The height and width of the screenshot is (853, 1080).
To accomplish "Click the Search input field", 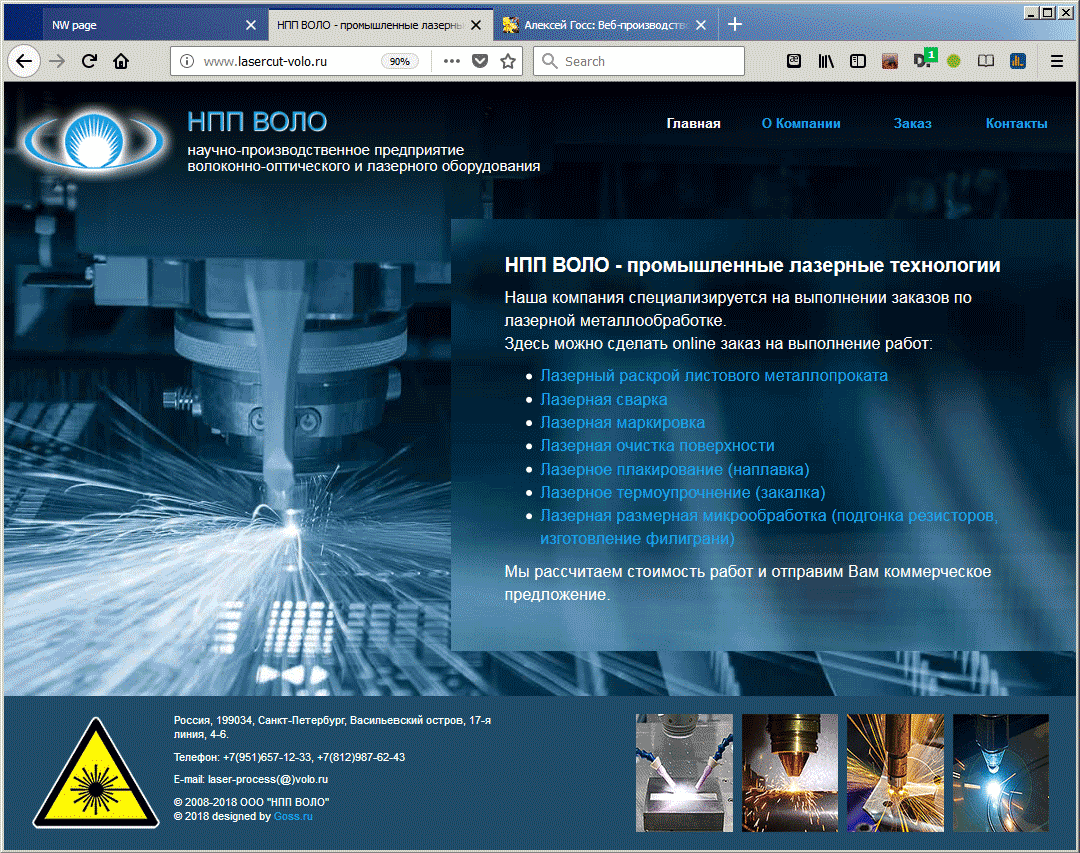I will (x=638, y=61).
